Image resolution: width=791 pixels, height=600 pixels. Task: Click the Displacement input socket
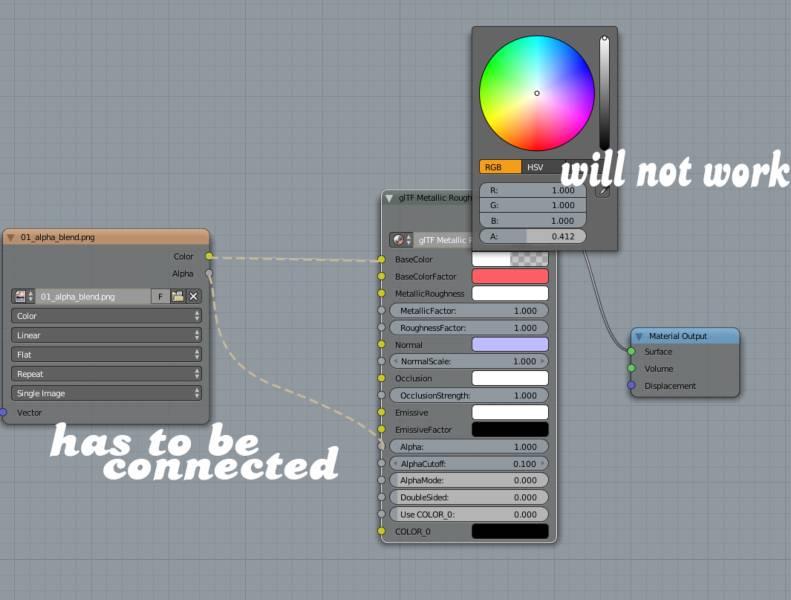631,386
